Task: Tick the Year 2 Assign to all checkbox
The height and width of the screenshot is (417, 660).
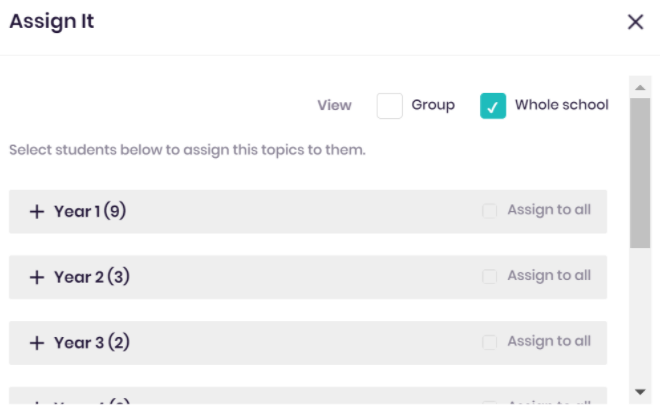Action: [490, 276]
